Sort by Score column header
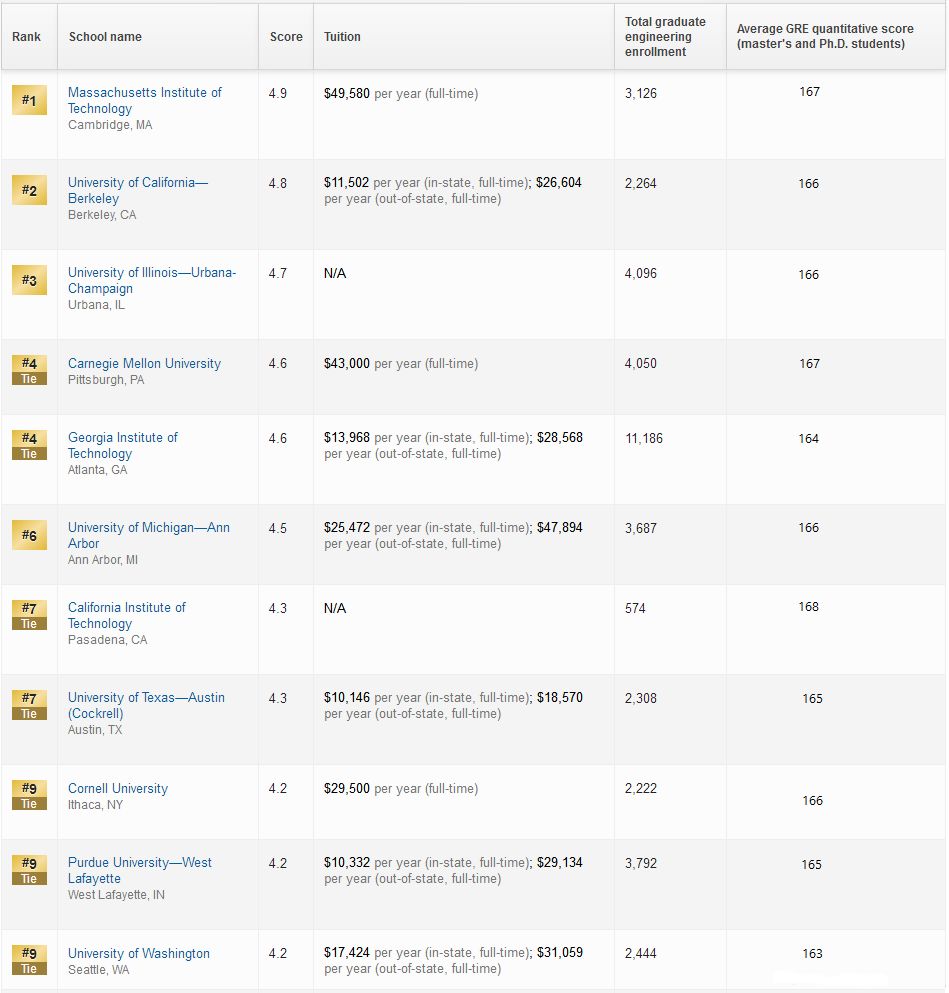This screenshot has height=993, width=949. point(286,37)
